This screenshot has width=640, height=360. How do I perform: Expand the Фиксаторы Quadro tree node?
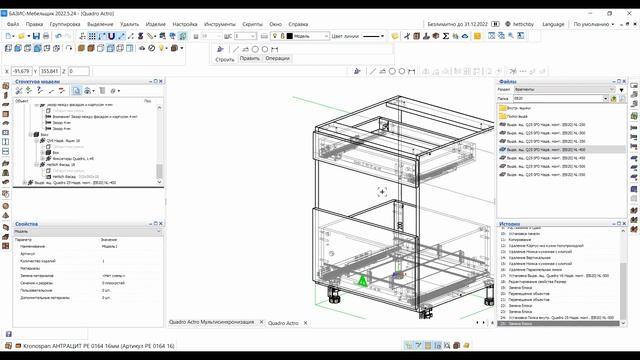[x=42, y=158]
